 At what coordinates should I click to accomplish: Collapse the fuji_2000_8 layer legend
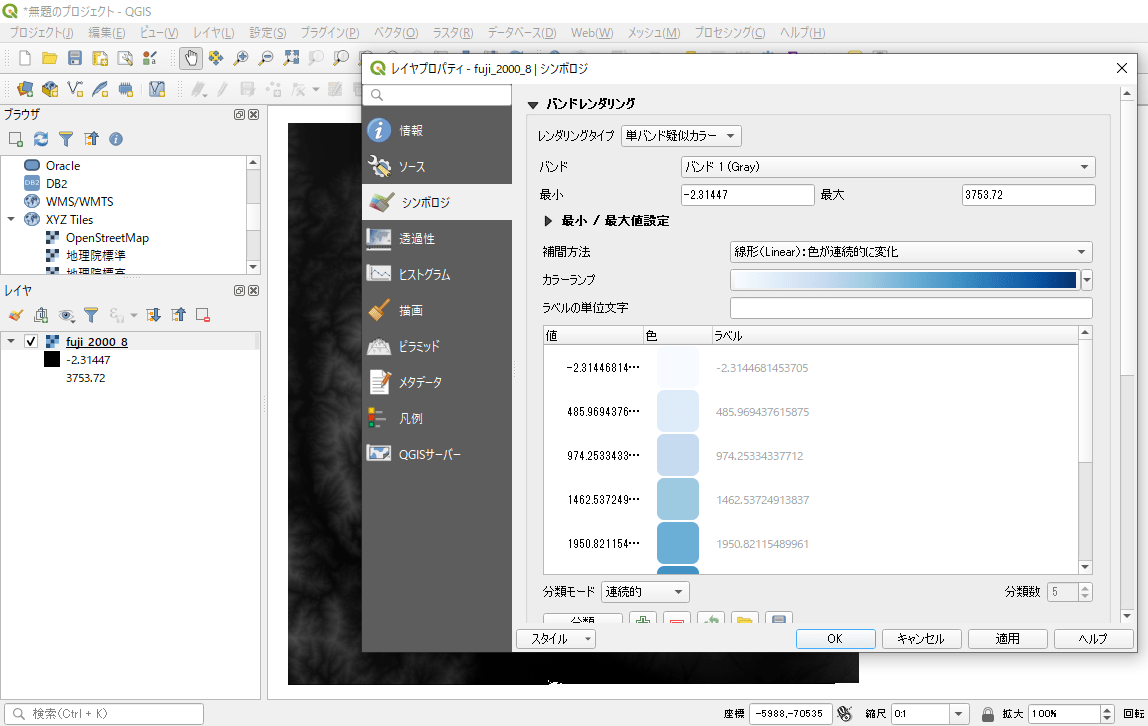coord(11,341)
